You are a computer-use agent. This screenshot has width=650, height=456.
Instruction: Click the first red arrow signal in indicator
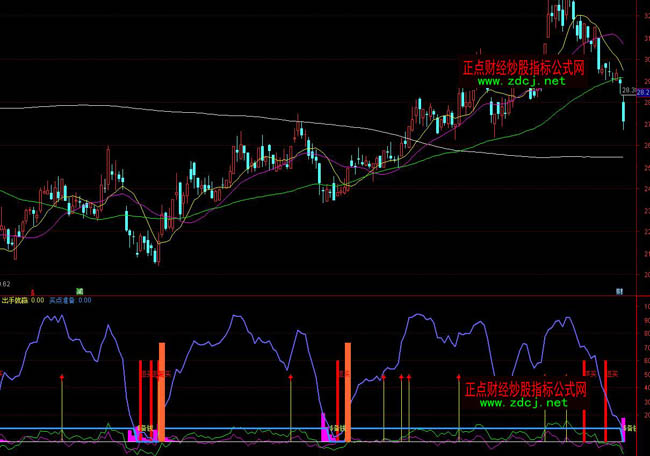(62, 377)
